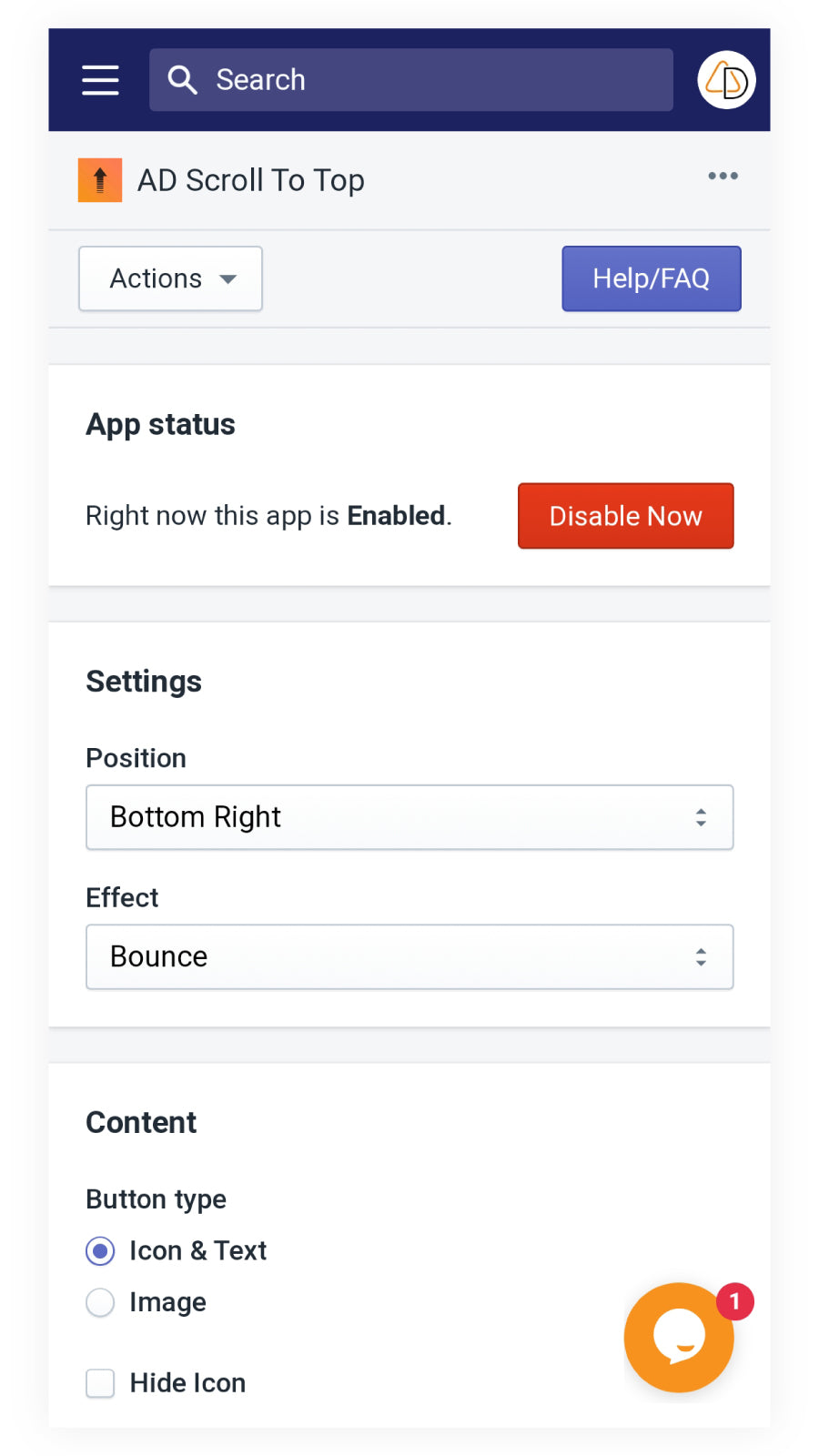The width and height of the screenshot is (819, 1456).
Task: Open the Help/FAQ page
Action: (651, 278)
